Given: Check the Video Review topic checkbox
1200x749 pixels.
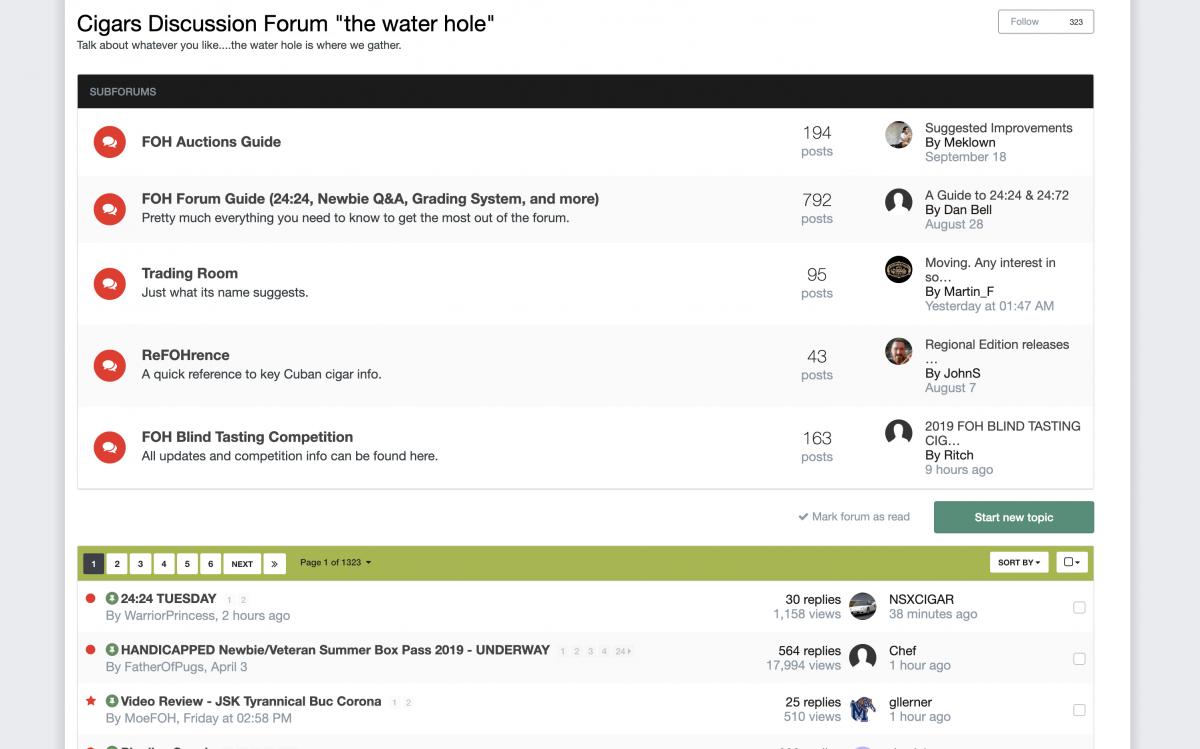Looking at the screenshot, I should pyautogui.click(x=1079, y=710).
